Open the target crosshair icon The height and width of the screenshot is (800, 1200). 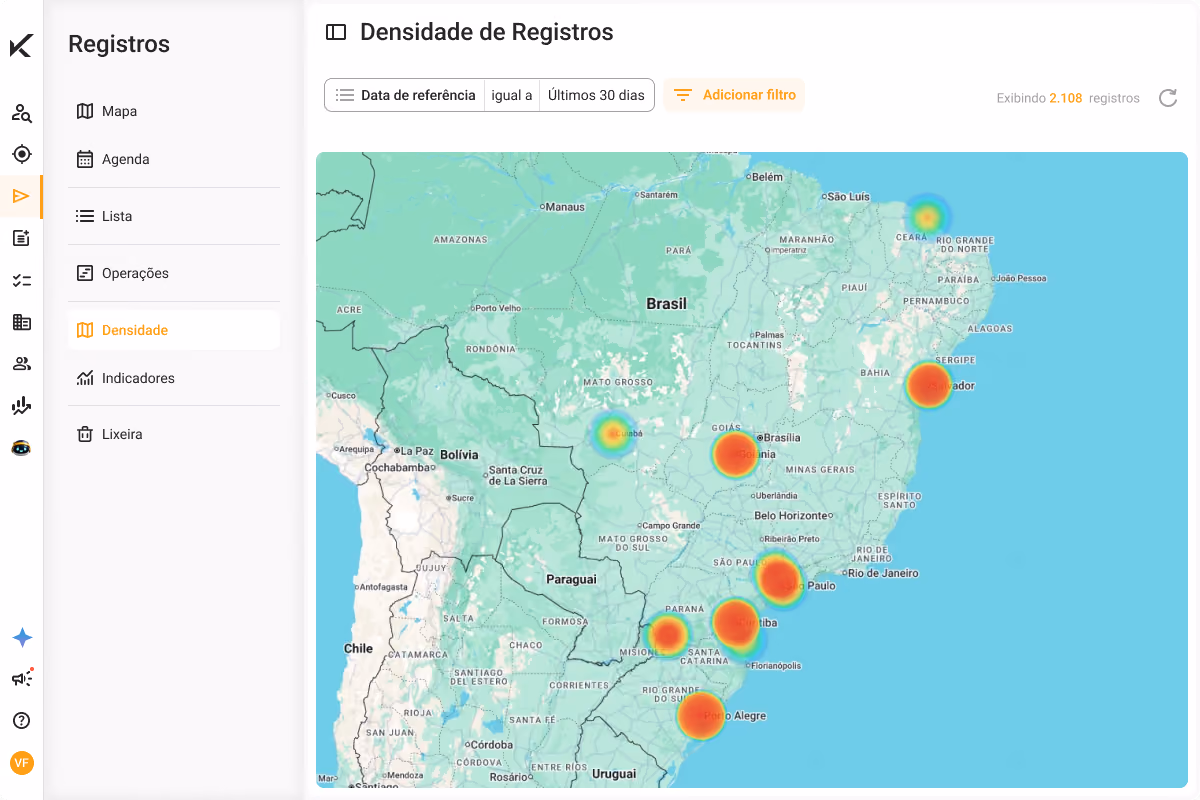click(21, 154)
